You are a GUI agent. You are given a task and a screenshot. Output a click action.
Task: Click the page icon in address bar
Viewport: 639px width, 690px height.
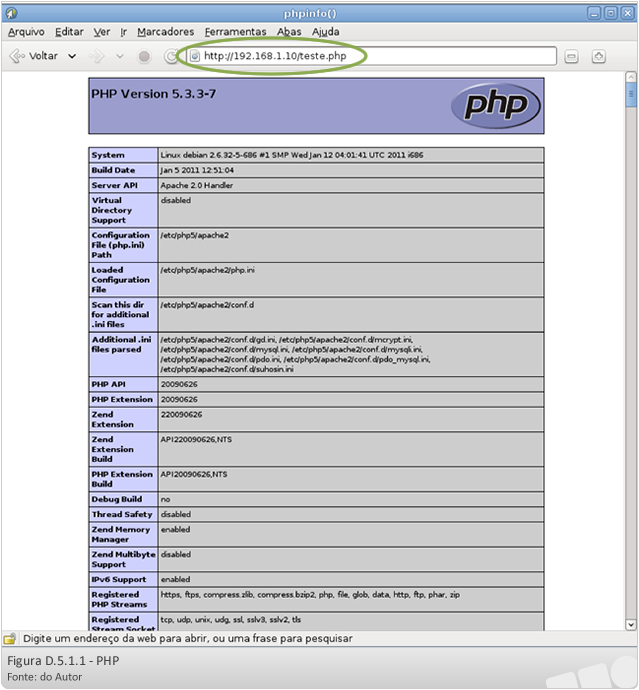click(x=195, y=56)
